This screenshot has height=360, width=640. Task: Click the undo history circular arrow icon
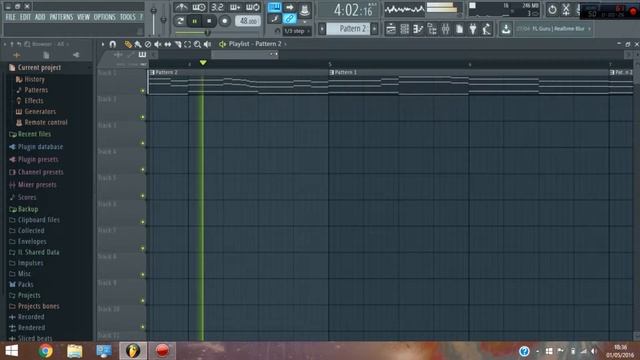click(x=552, y=9)
